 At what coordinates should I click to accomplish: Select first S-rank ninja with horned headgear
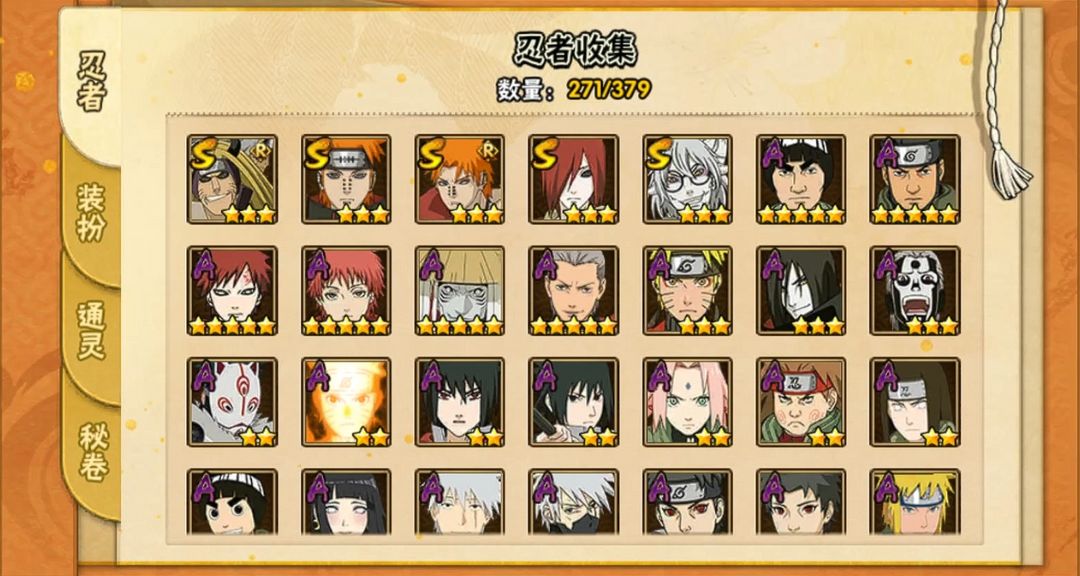pyautogui.click(x=232, y=179)
